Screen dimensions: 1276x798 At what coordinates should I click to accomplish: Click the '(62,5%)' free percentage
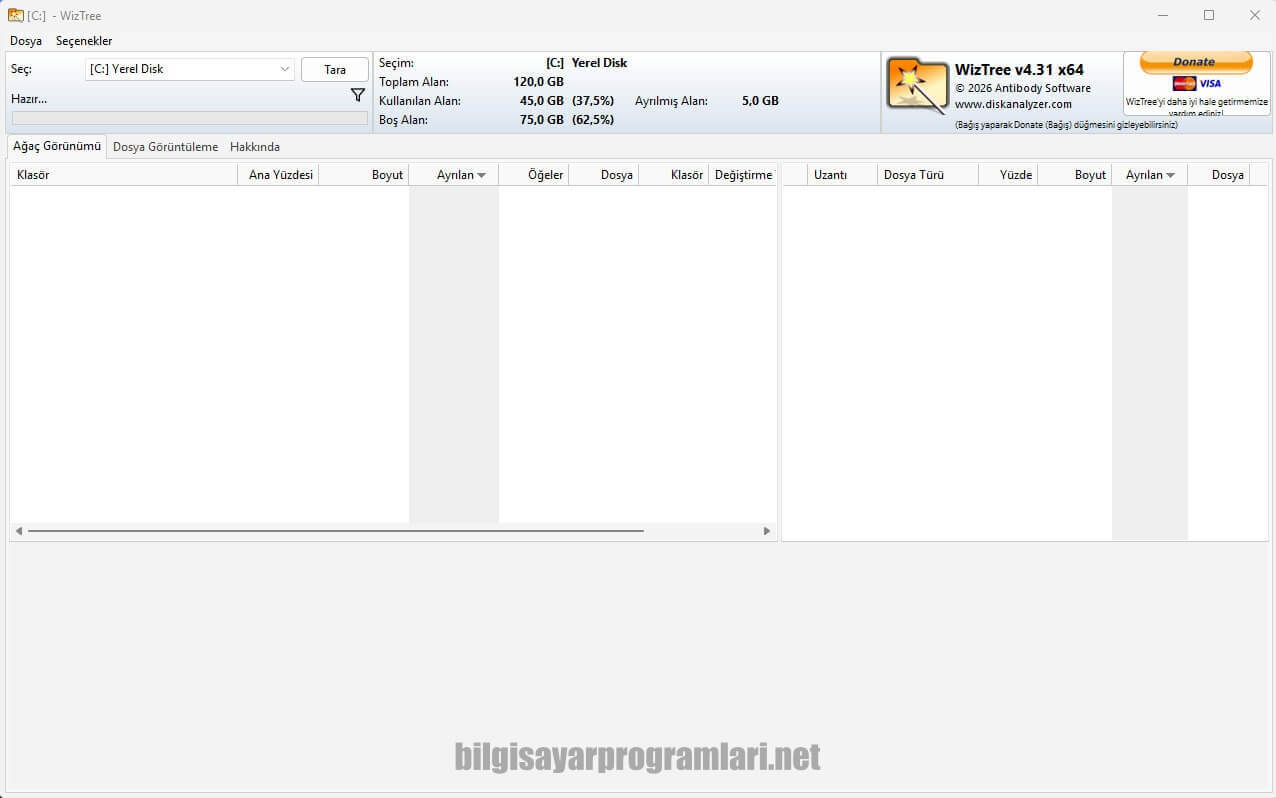click(593, 120)
